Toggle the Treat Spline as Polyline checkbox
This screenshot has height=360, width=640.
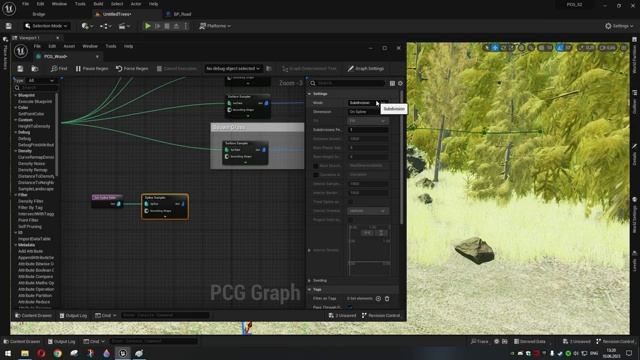[350, 202]
